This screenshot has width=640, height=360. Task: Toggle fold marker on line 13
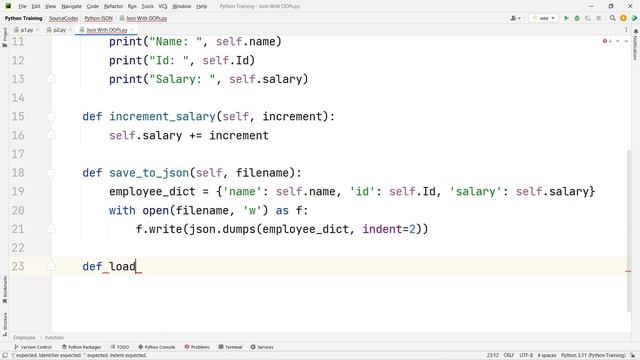[x=51, y=78]
